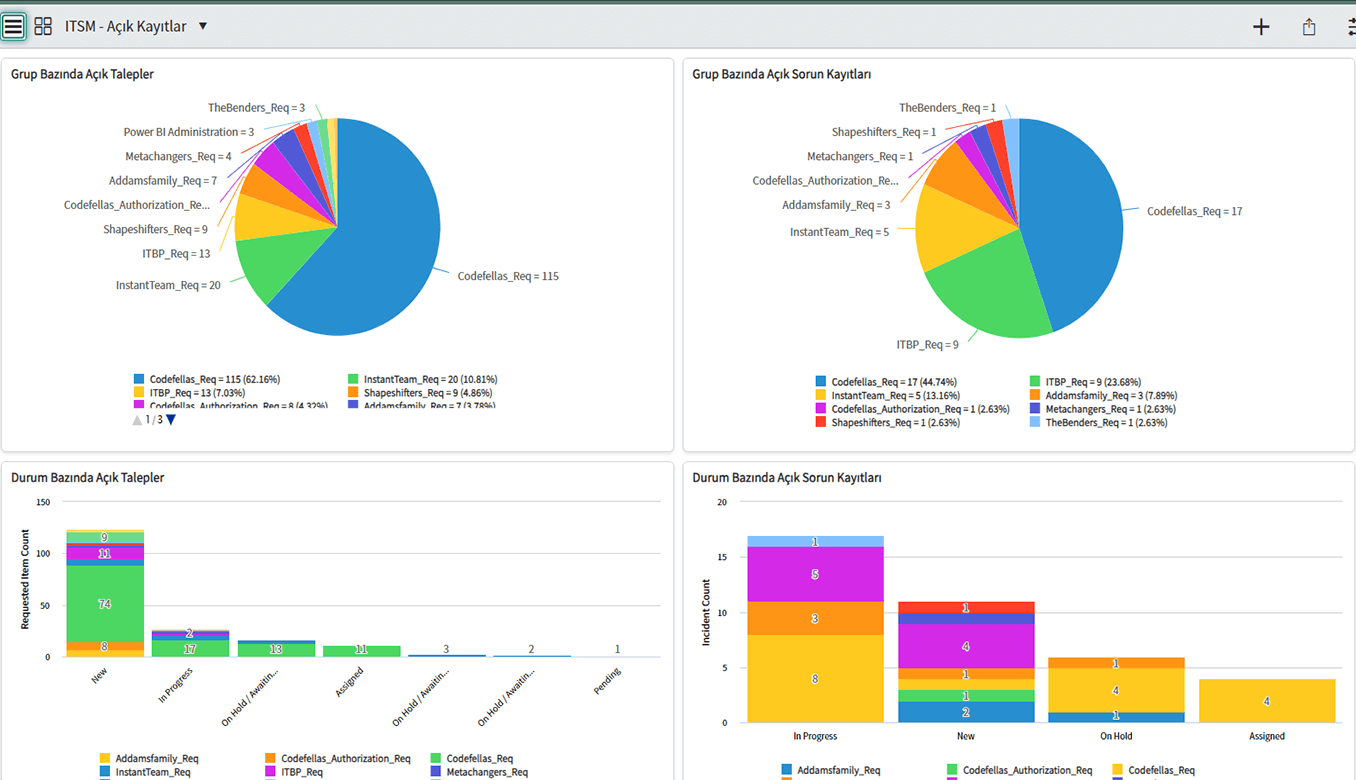Toggle Metachangers_Req = 1 (2.63%) legend swatch
Screen dimensions: 1356x780
pos(1035,409)
